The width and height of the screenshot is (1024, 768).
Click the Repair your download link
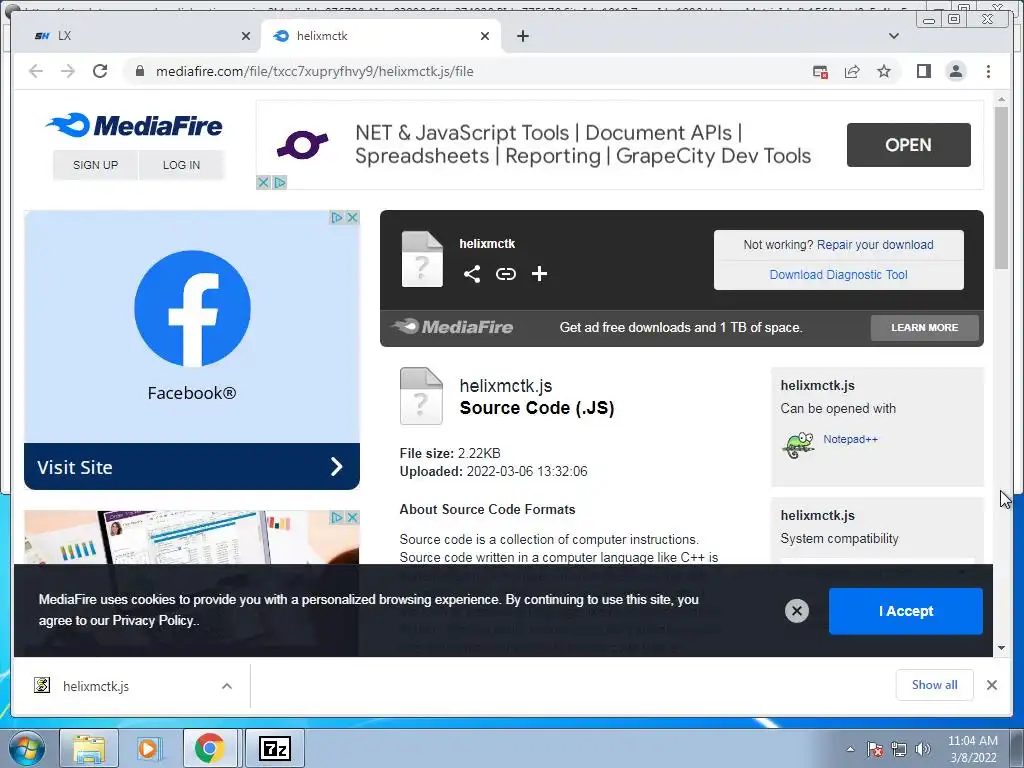(875, 245)
